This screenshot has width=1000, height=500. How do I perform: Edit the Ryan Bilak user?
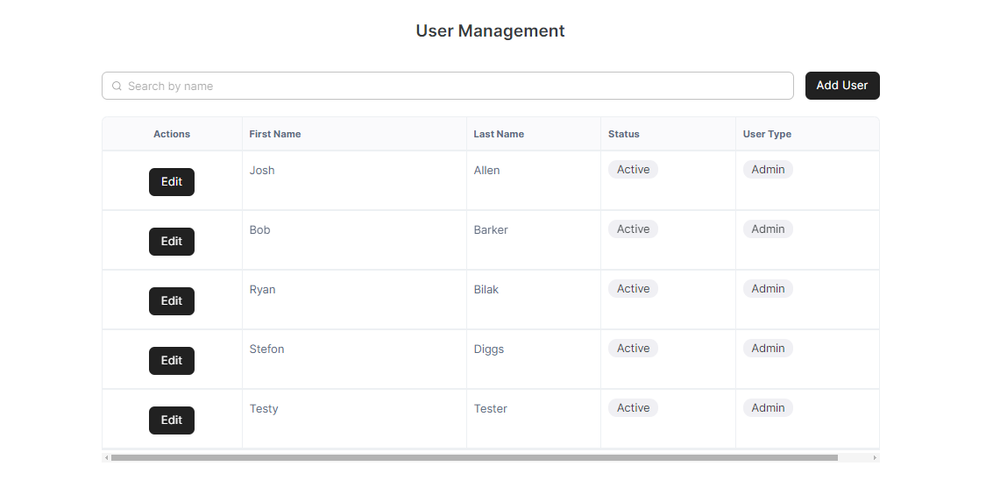click(172, 301)
